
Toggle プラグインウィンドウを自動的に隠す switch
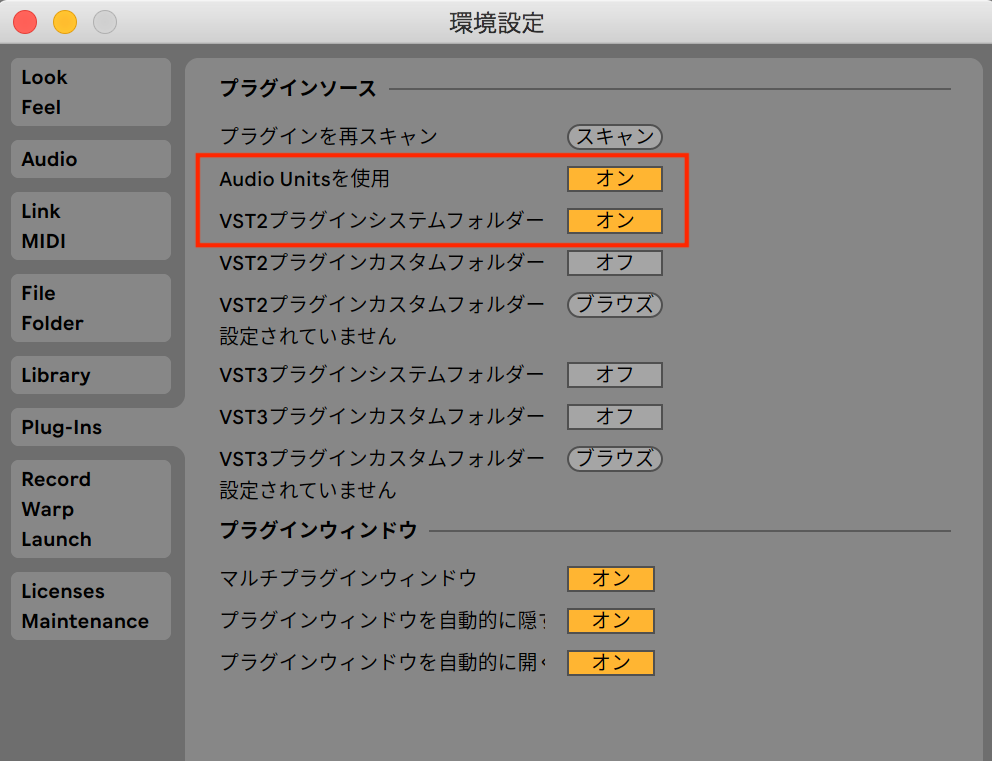[x=611, y=621]
